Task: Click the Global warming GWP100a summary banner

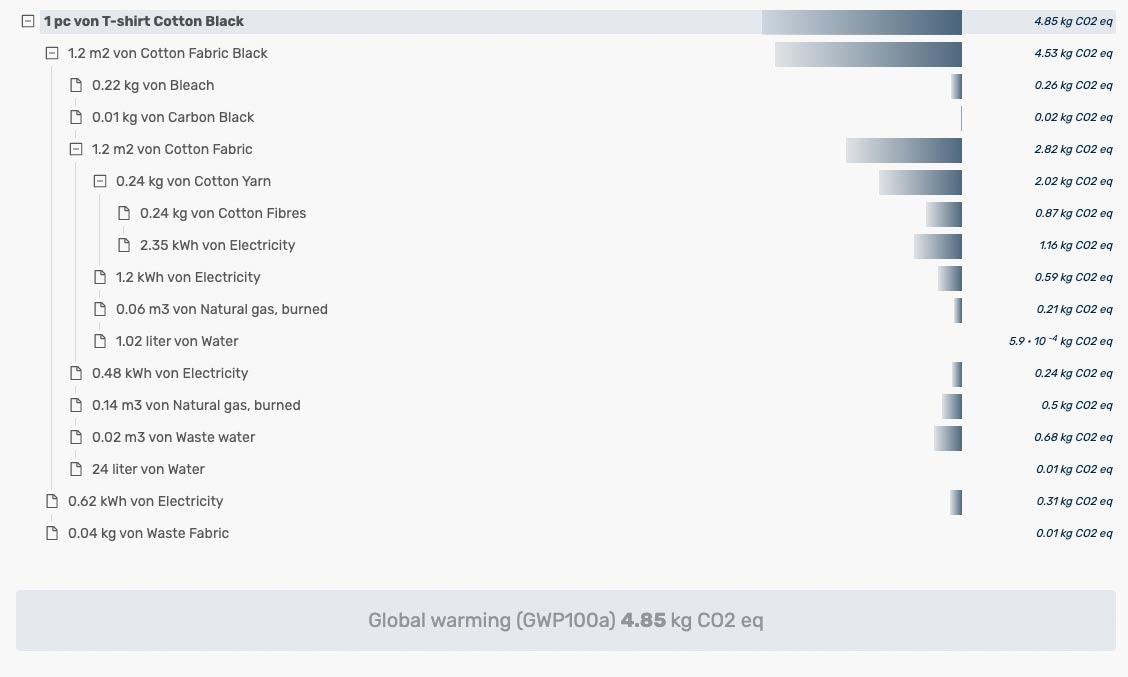Action: [565, 620]
